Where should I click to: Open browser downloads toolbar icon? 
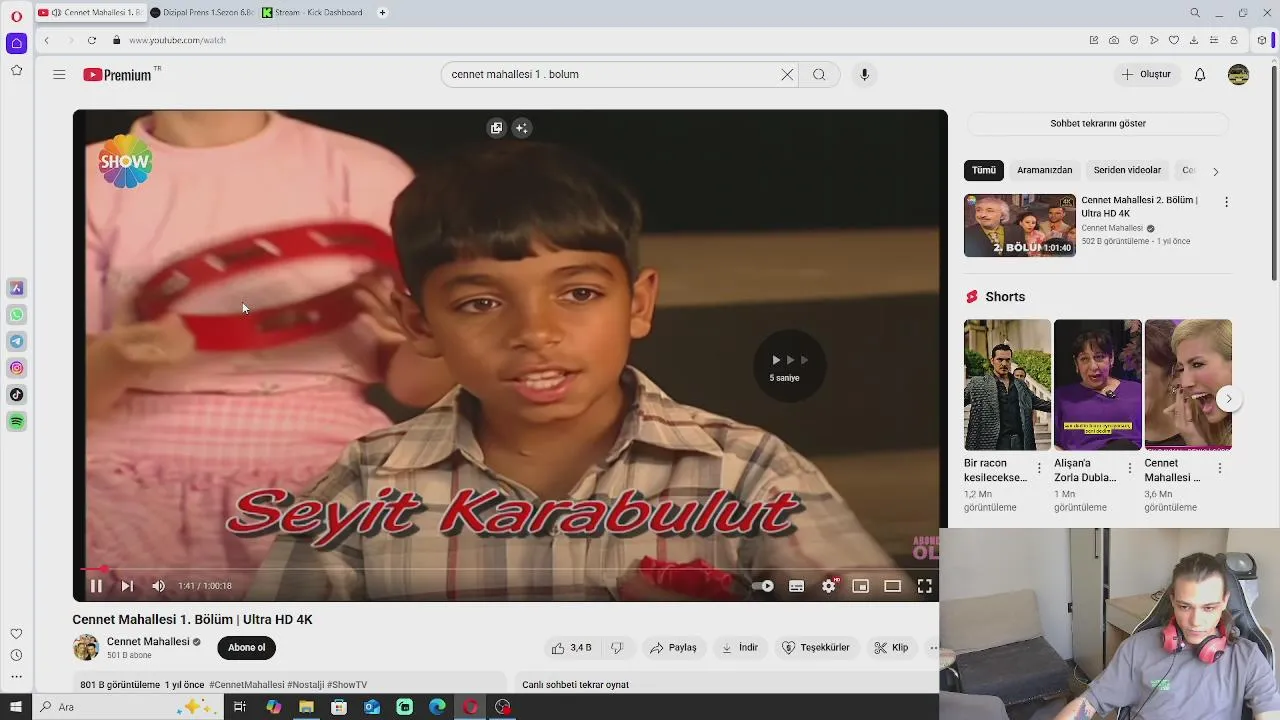pyautogui.click(x=1194, y=40)
